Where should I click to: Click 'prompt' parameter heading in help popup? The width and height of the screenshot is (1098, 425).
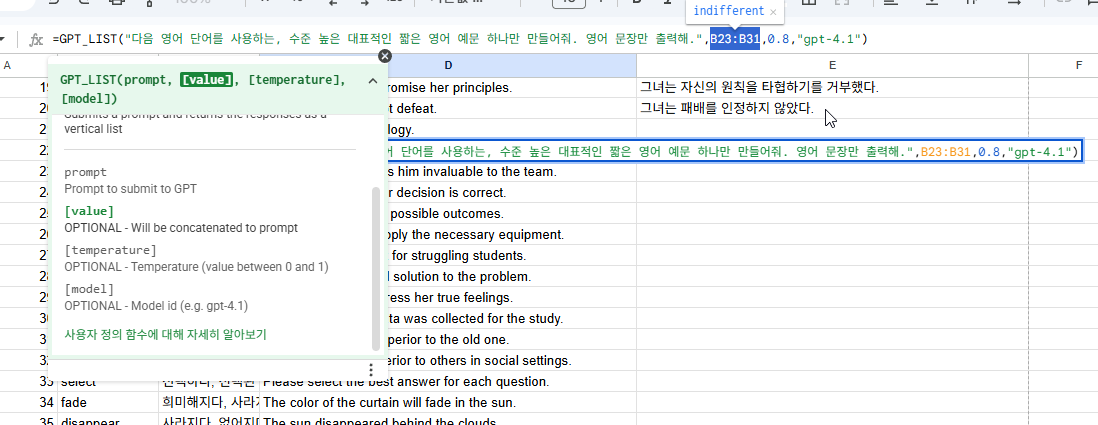(85, 172)
